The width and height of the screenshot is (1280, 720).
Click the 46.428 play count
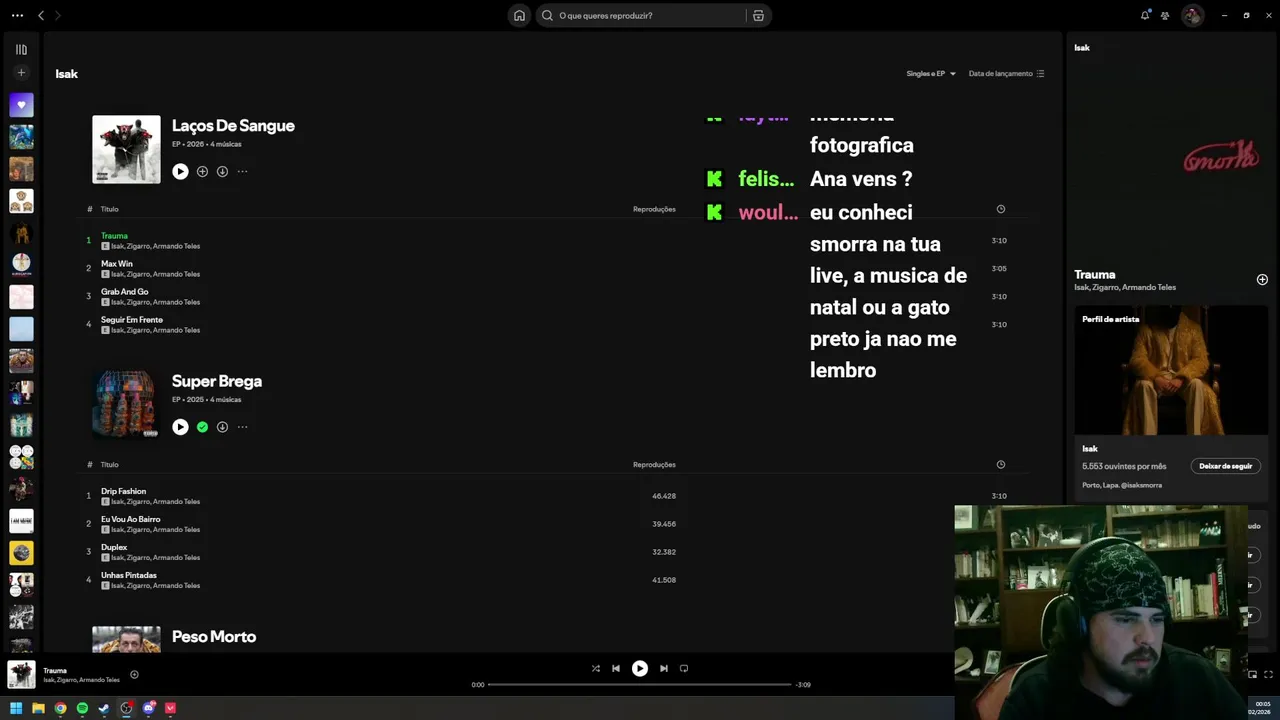point(664,496)
